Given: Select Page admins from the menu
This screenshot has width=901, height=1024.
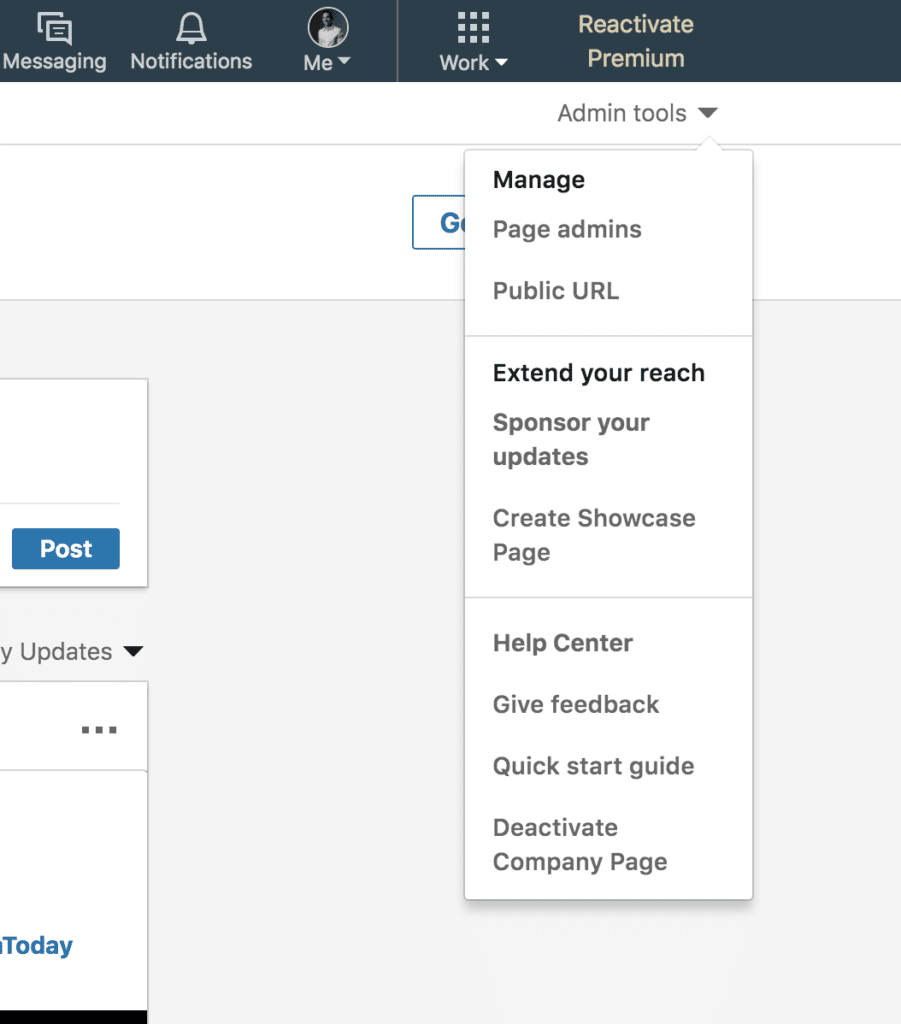Looking at the screenshot, I should pyautogui.click(x=567, y=229).
